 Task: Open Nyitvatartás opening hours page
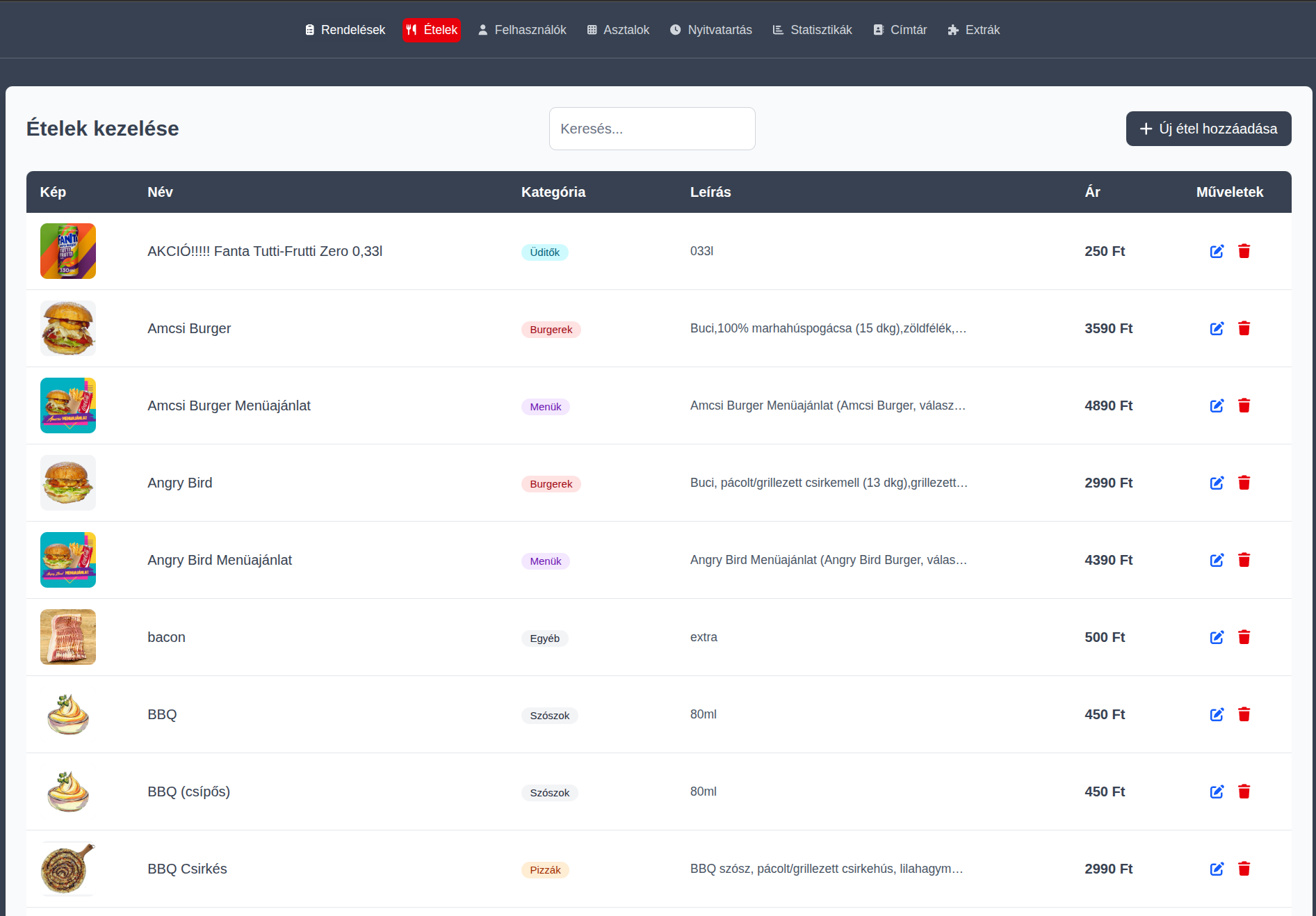710,30
